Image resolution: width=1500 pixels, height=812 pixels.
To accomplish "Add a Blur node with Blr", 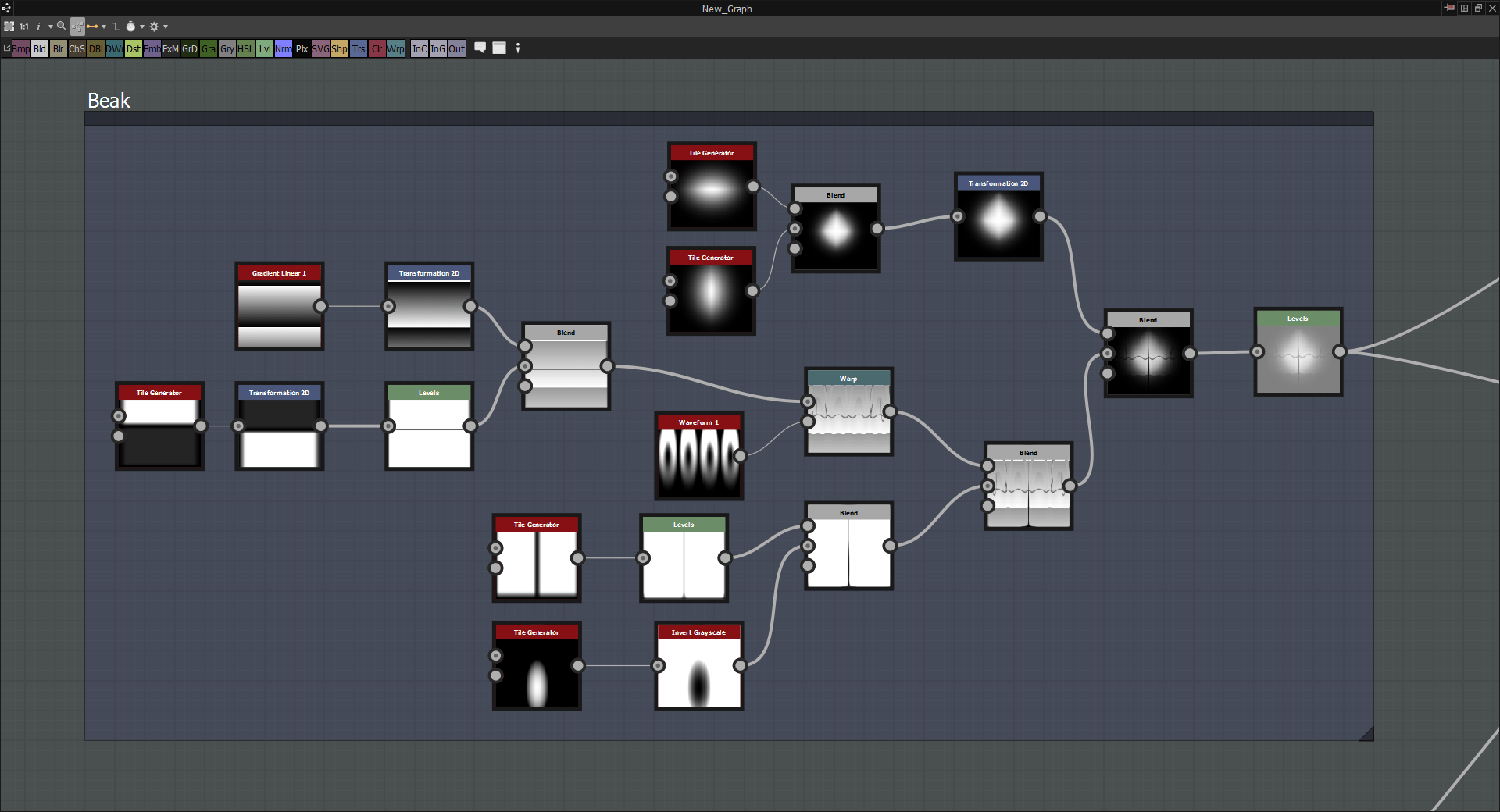I will click(59, 48).
